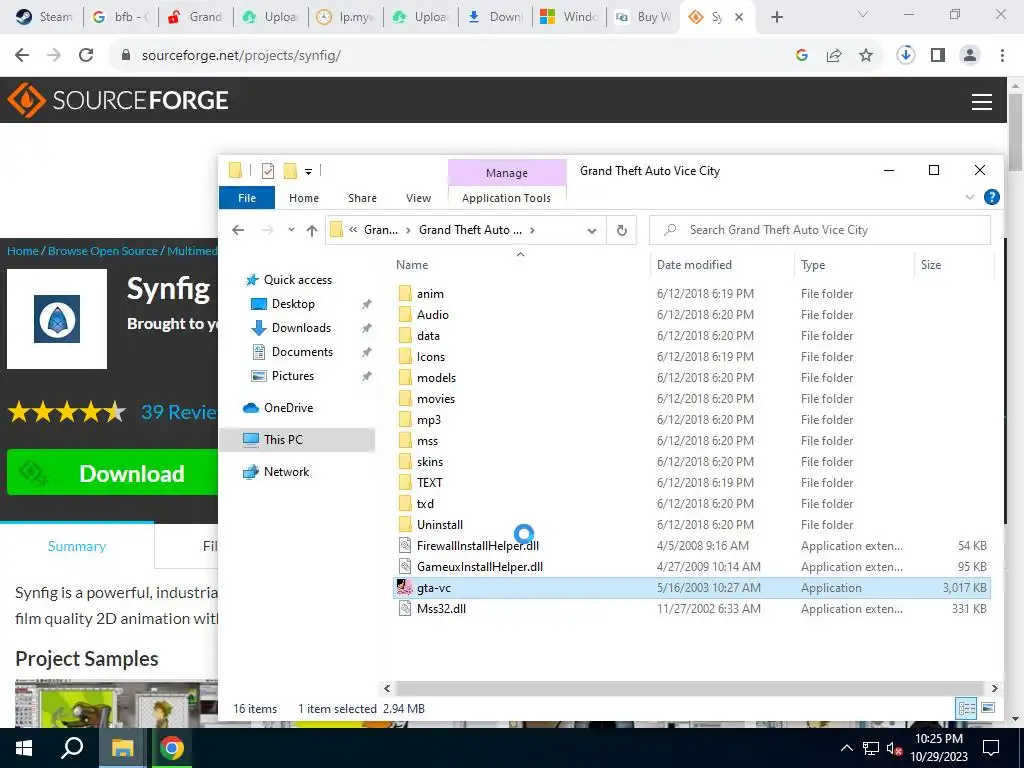The image size is (1024, 768).
Task: Select OneDrive in the navigation pane
Action: click(288, 408)
